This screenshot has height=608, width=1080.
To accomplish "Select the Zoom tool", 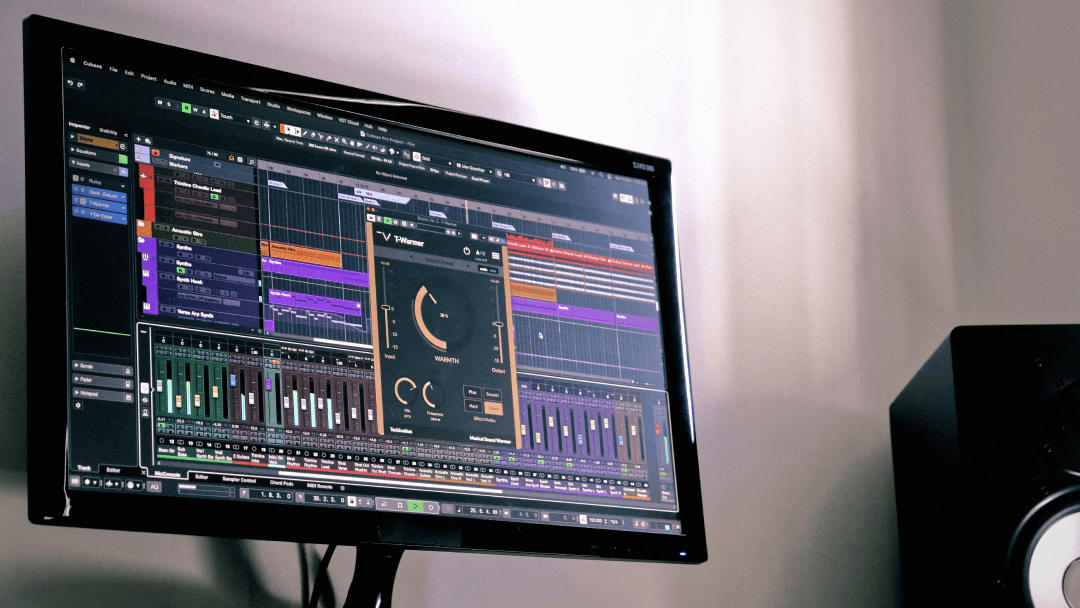I will 344,142.
